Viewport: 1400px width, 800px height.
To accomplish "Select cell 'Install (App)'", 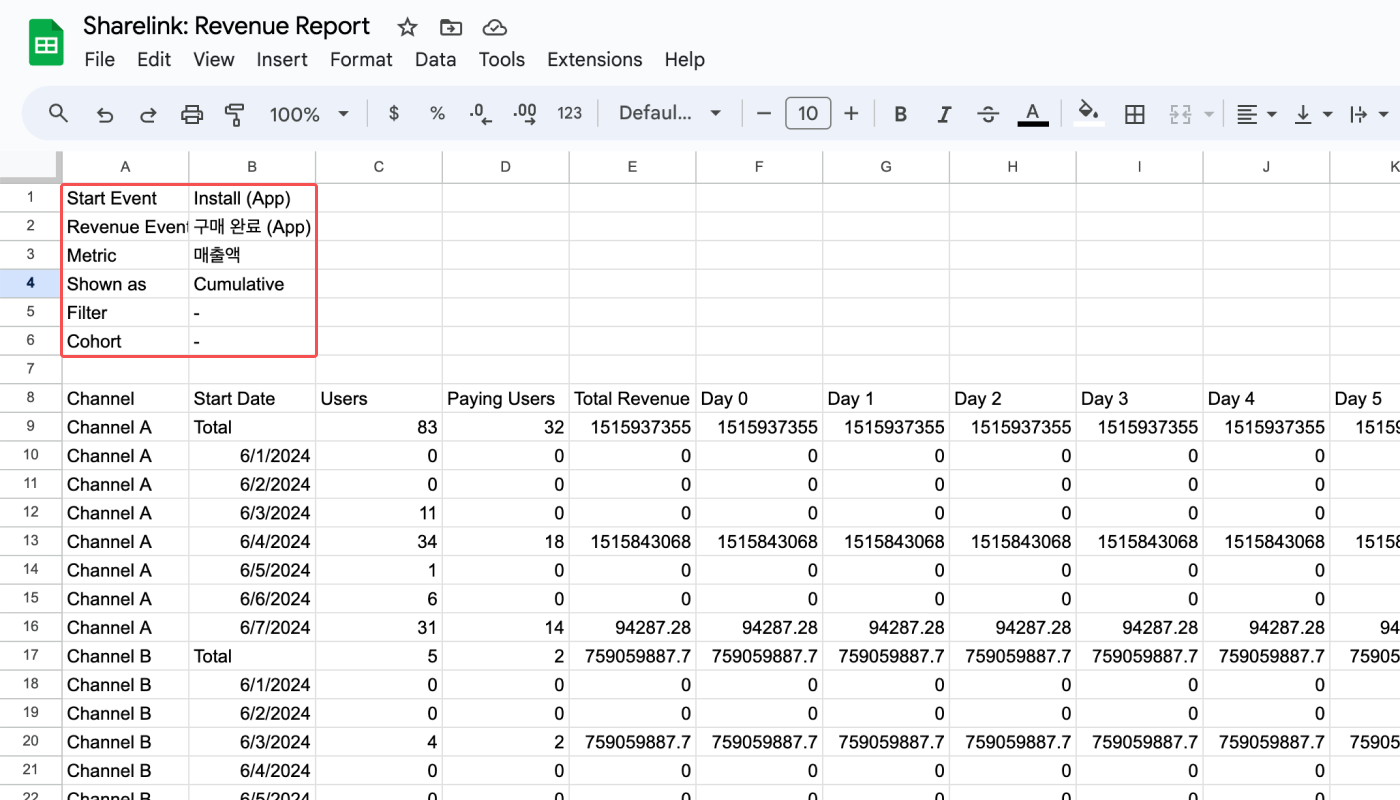I will coord(252,198).
